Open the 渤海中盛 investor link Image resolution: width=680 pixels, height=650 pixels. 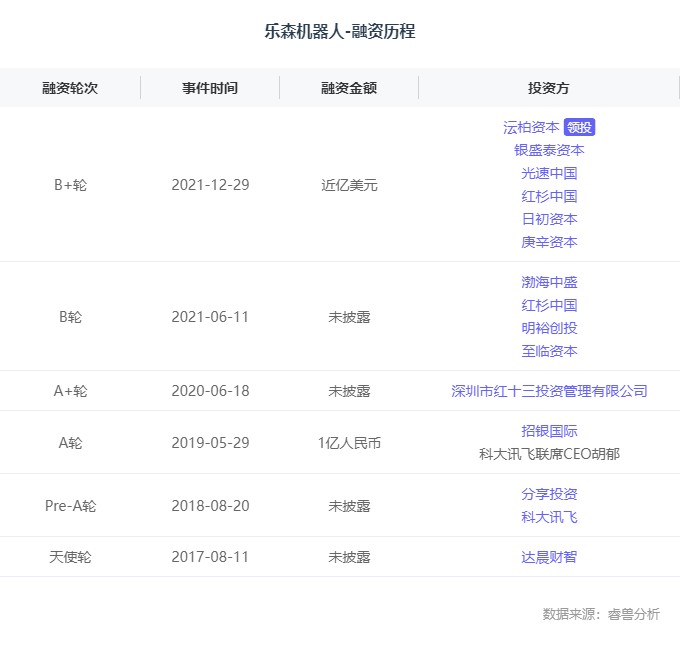point(549,282)
